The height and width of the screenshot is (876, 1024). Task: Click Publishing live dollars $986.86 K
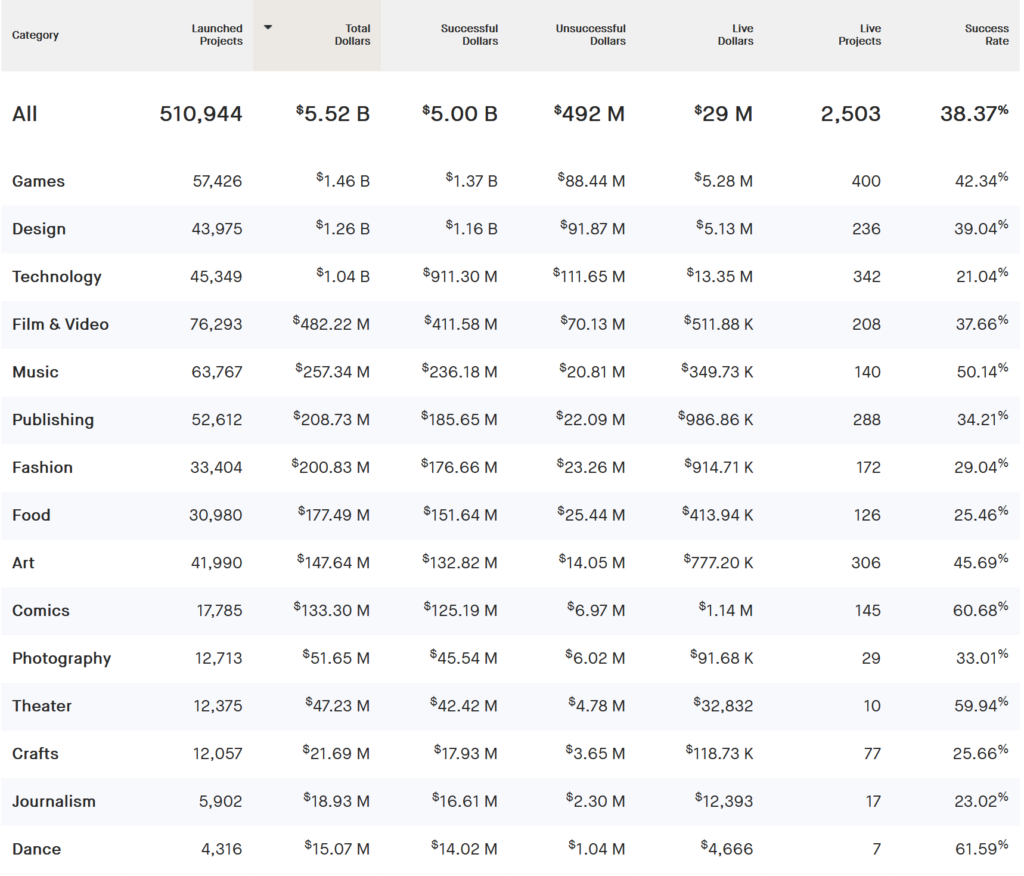(716, 420)
